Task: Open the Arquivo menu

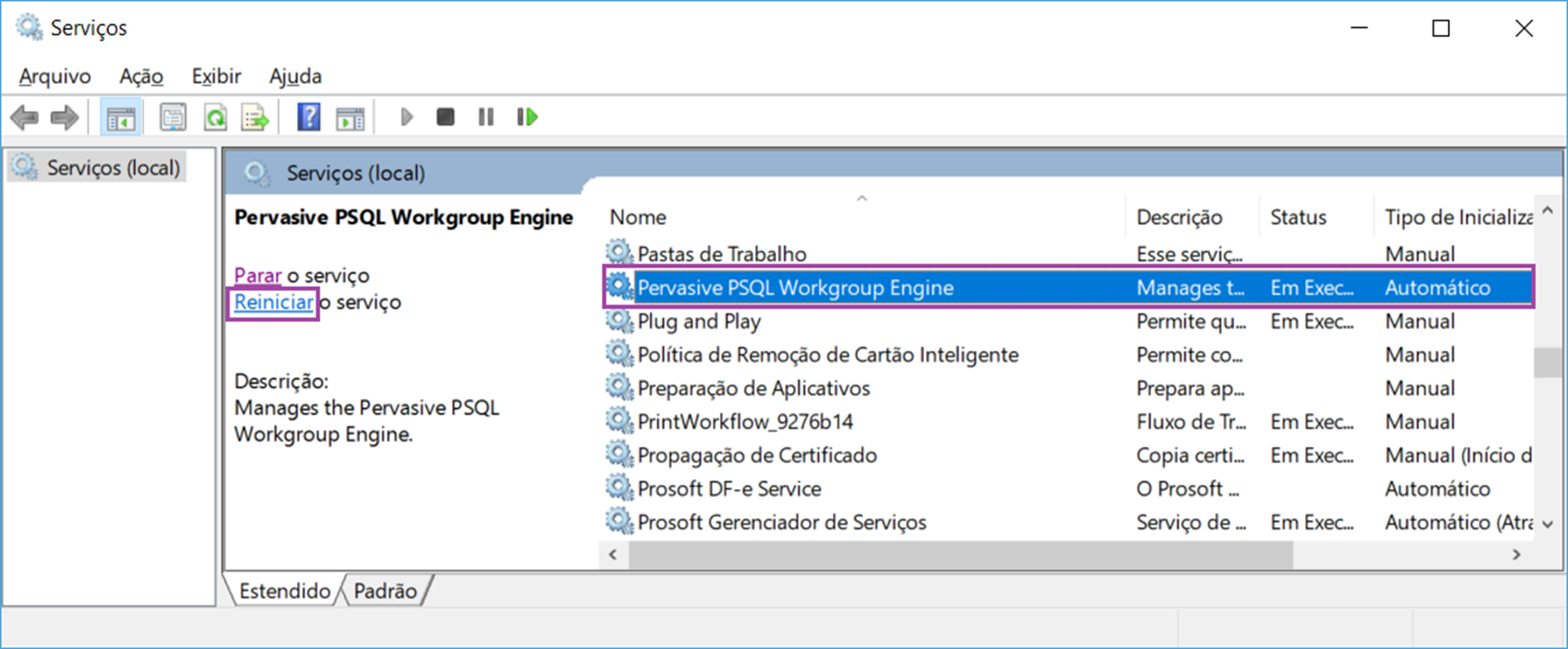Action: (x=54, y=76)
